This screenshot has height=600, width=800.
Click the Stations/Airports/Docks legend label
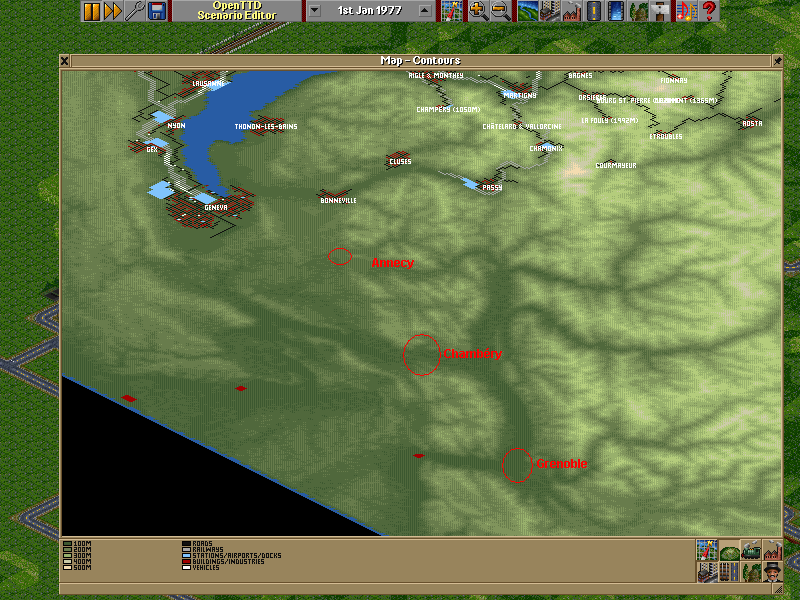point(237,556)
